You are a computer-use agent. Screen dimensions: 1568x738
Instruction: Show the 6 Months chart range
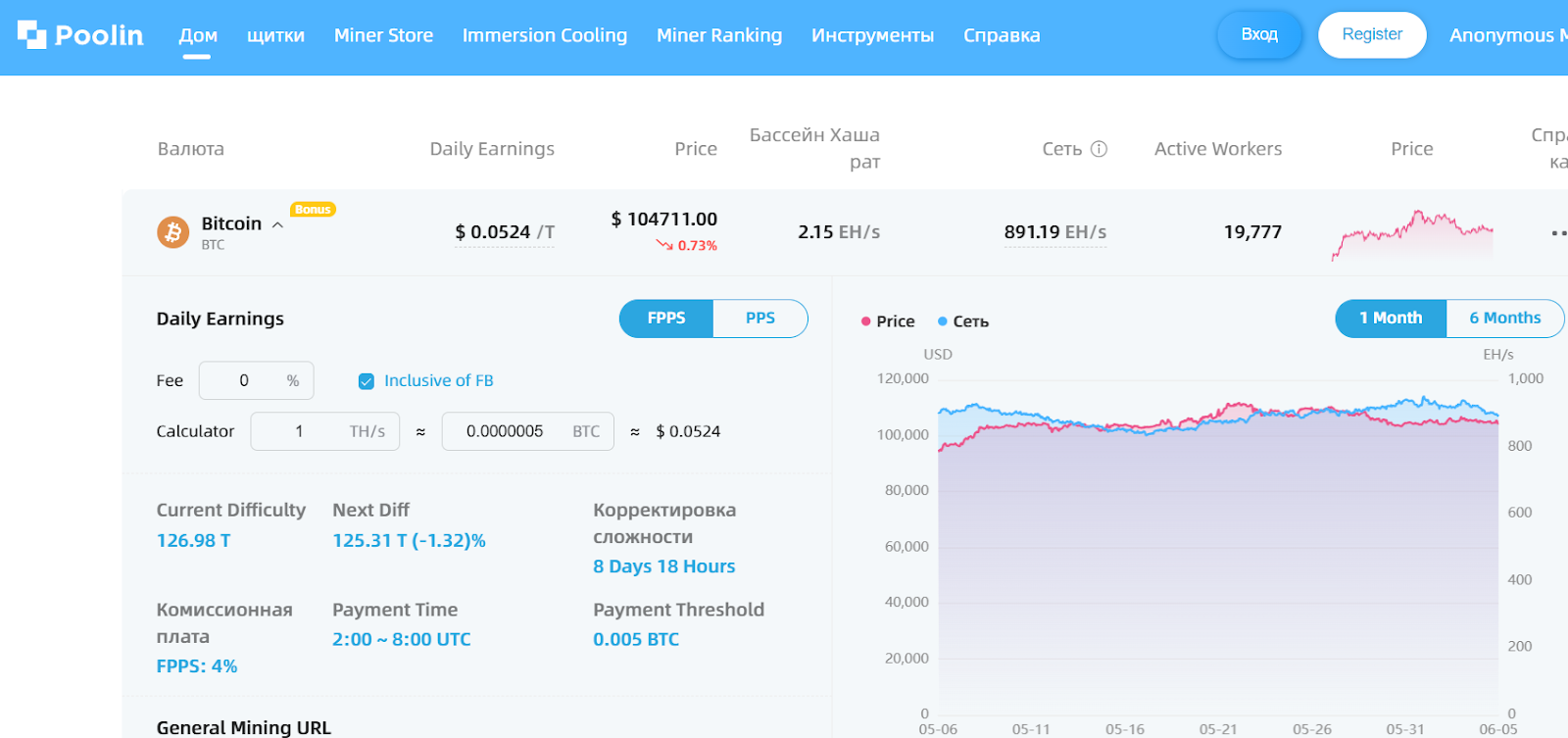pos(1504,319)
